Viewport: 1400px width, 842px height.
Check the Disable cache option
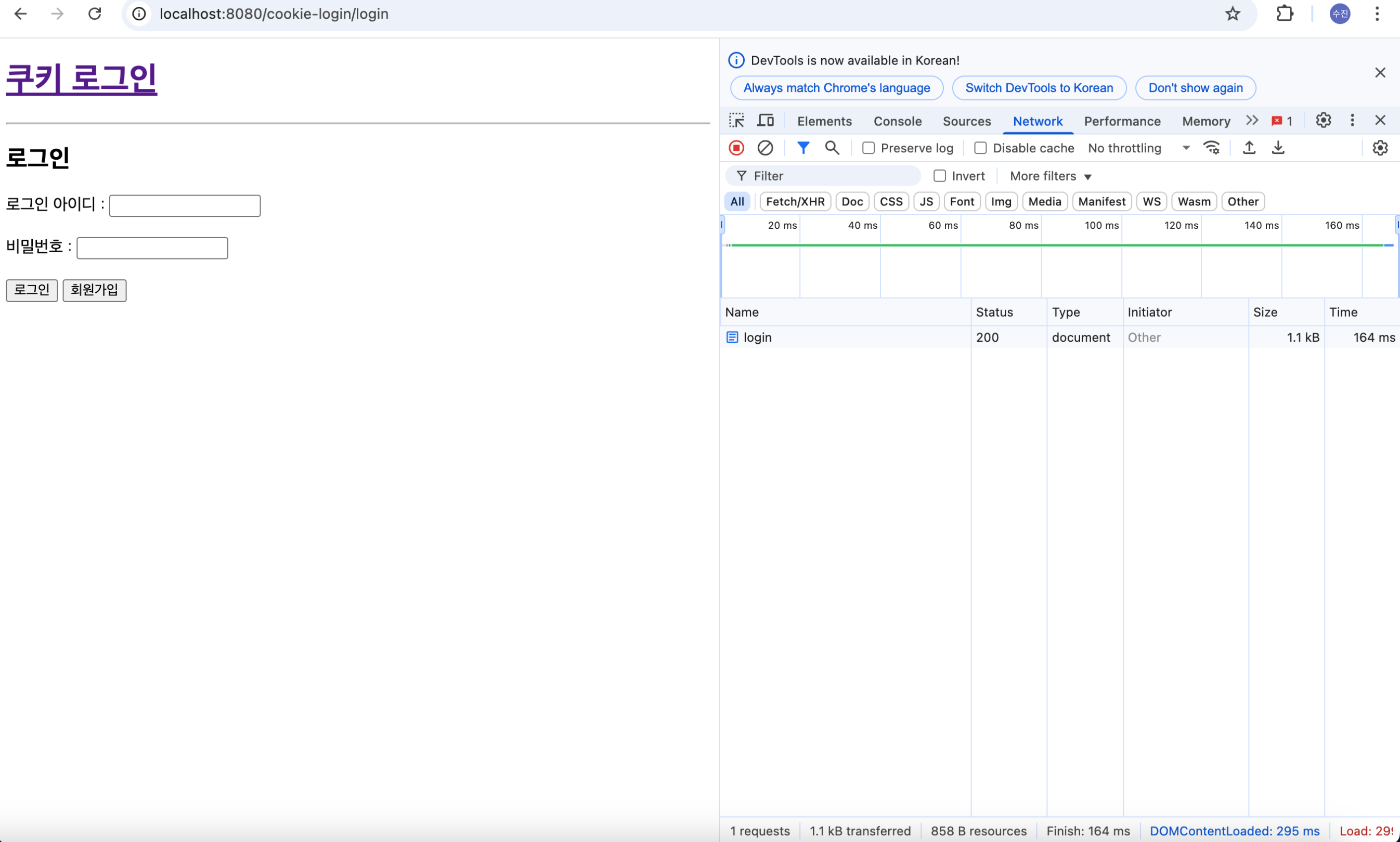point(980,148)
